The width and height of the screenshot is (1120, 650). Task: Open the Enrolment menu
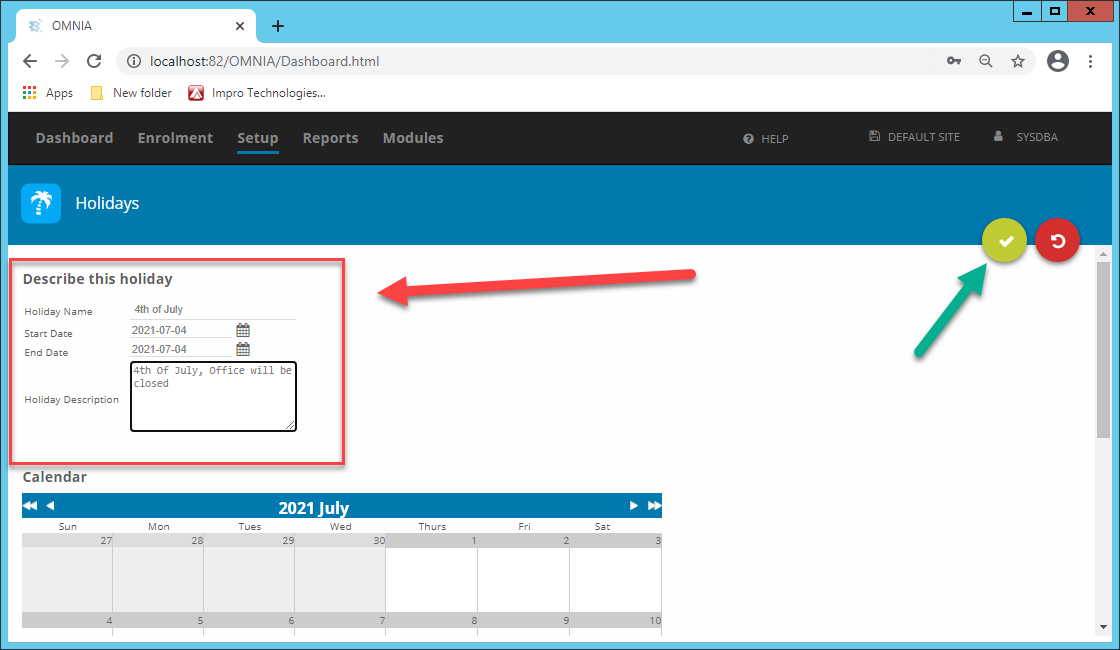point(175,138)
